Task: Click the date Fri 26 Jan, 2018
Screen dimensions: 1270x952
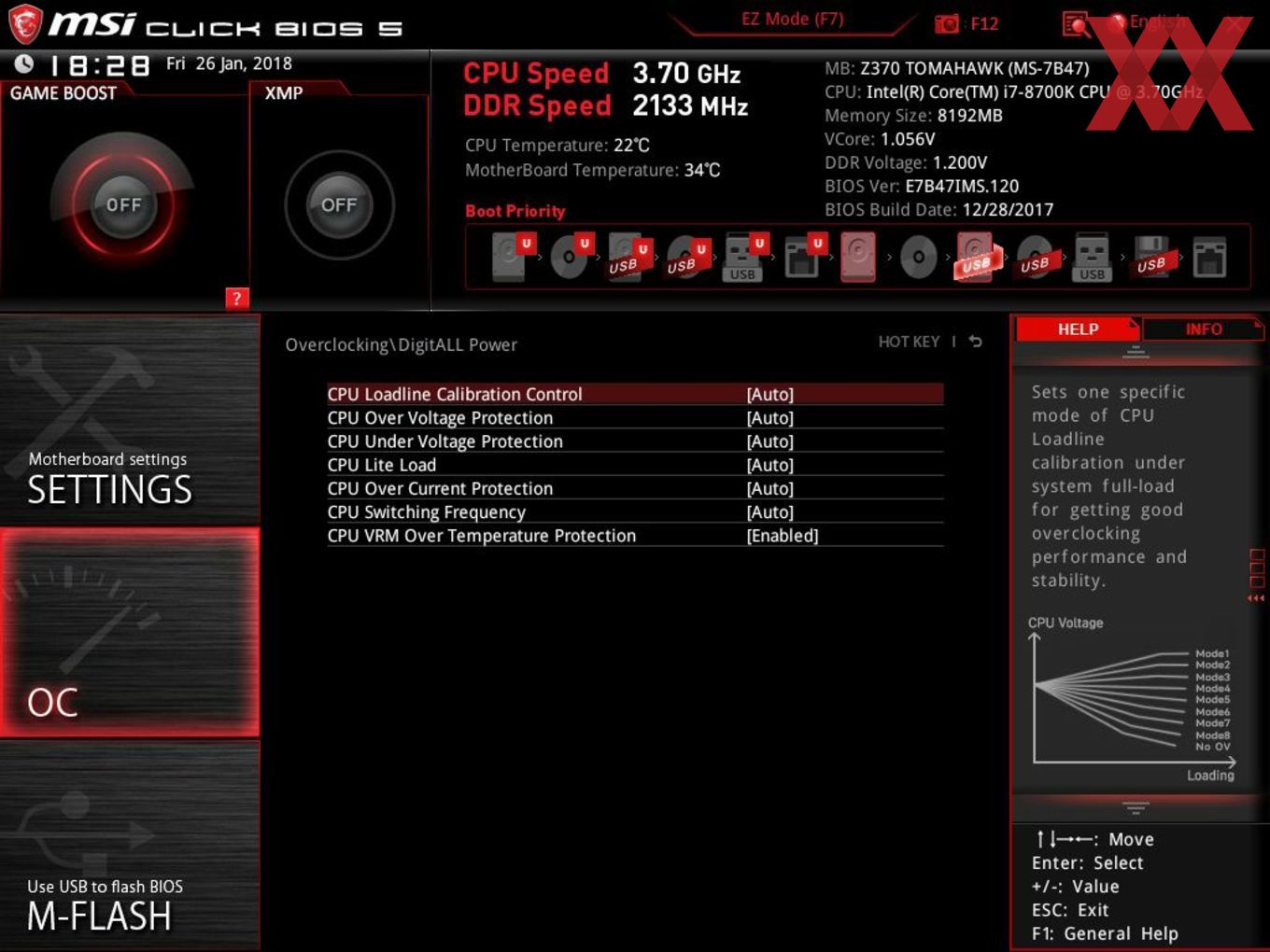Action: (x=229, y=63)
